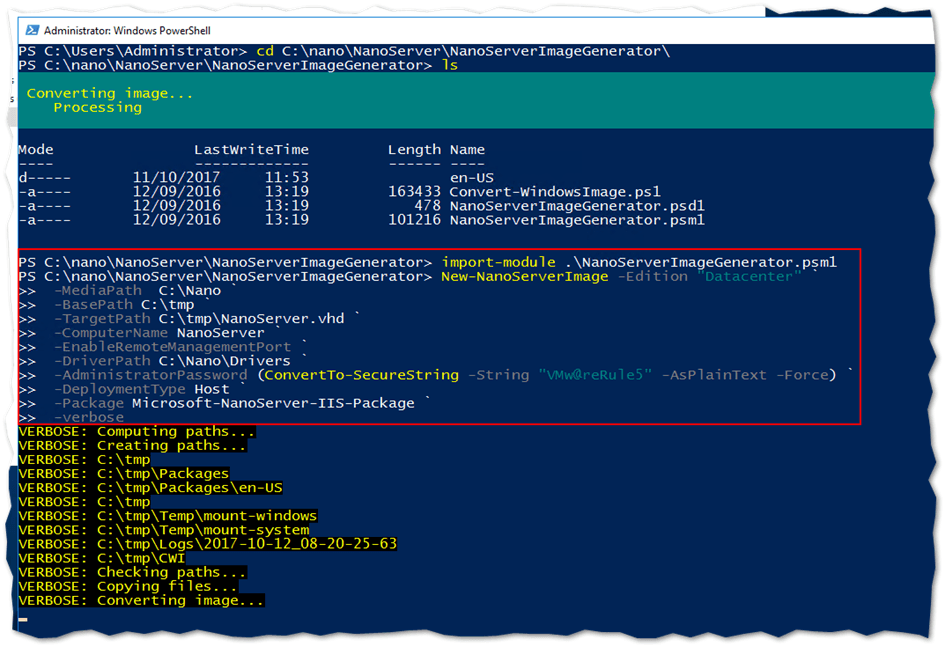Click the 'import-module' command text

point(498,263)
